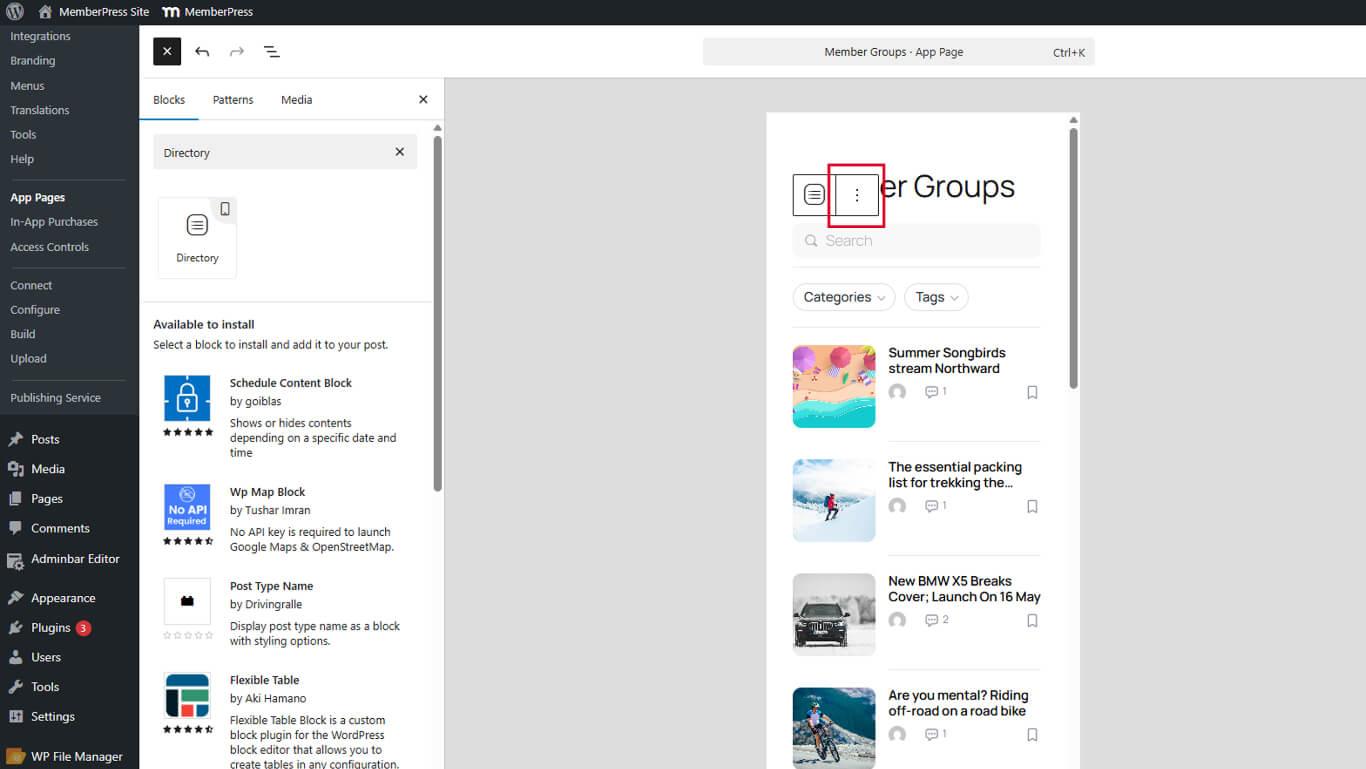Close the block editor with the X button
The image size is (1366, 769).
[167, 52]
